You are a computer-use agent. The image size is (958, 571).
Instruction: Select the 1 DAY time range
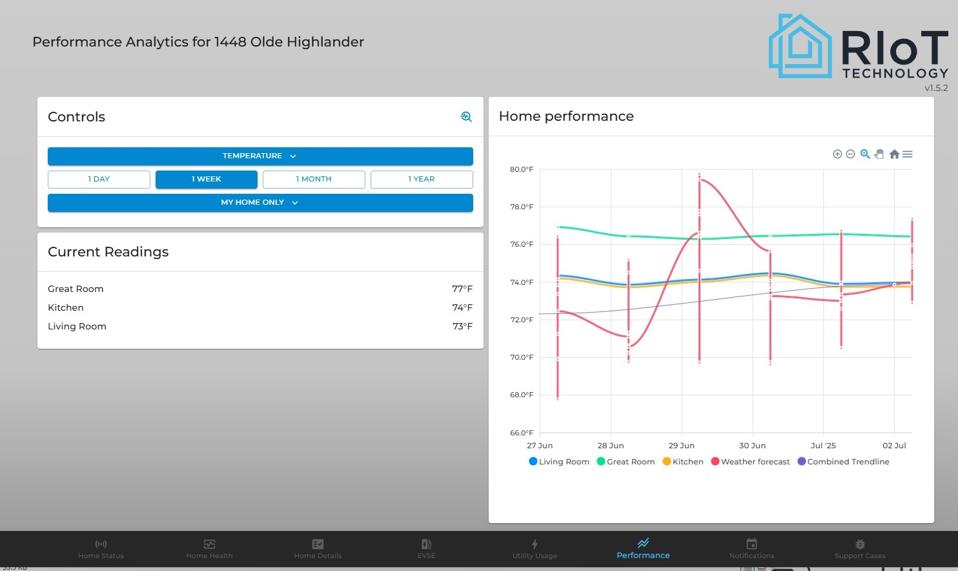pos(99,179)
